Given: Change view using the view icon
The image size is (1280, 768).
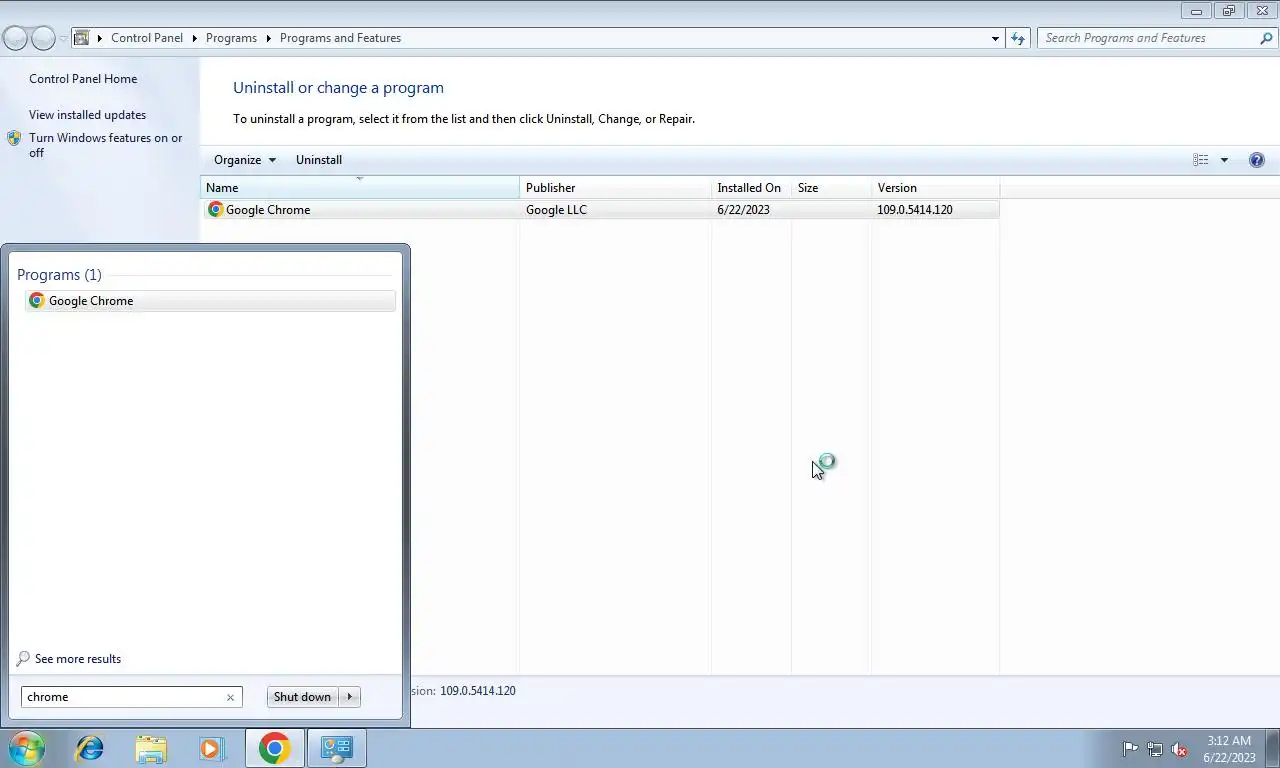Looking at the screenshot, I should pos(1201,160).
